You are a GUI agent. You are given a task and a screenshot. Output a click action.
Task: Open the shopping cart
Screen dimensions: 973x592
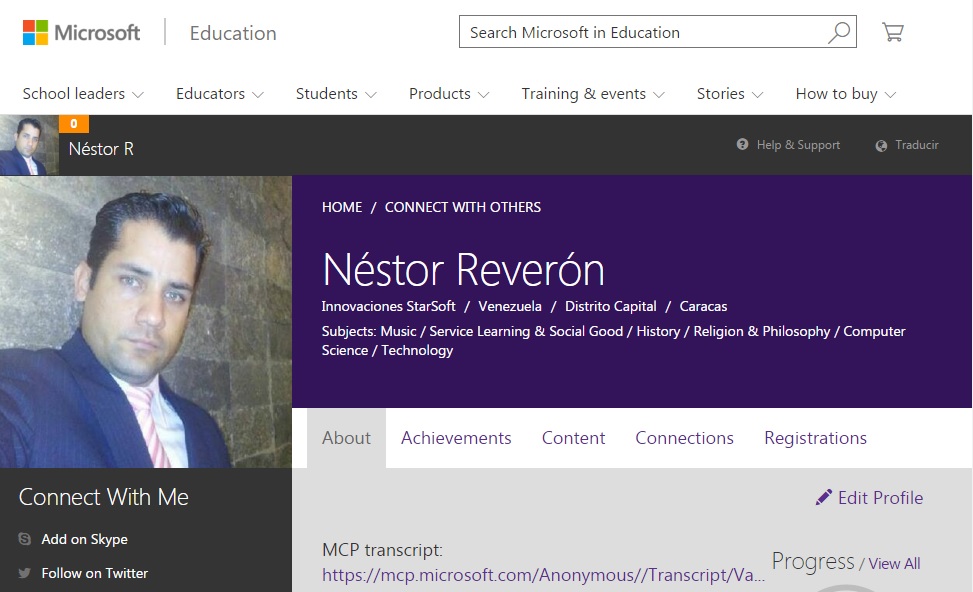(892, 33)
